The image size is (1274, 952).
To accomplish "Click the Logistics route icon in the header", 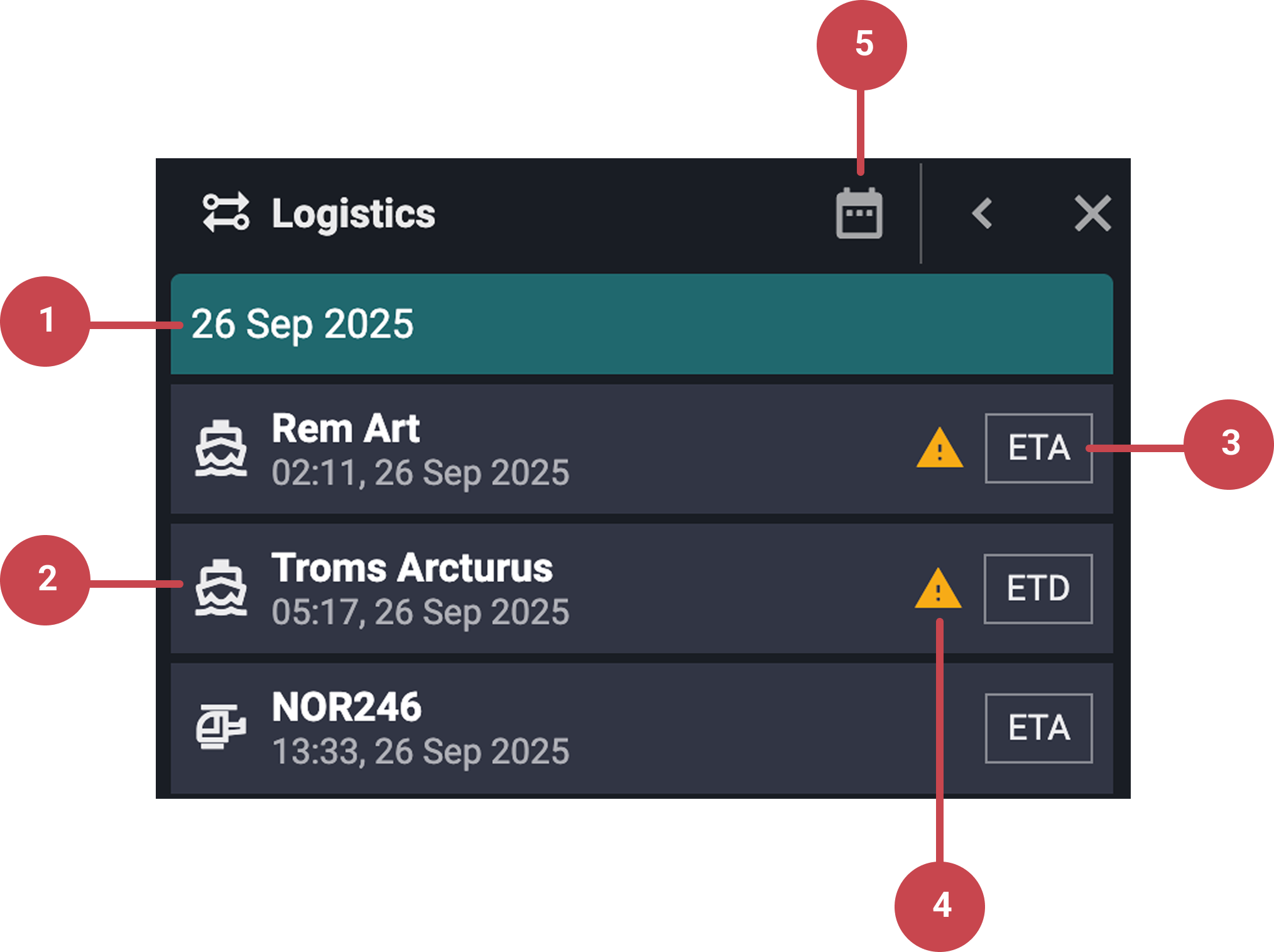I will pyautogui.click(x=226, y=214).
